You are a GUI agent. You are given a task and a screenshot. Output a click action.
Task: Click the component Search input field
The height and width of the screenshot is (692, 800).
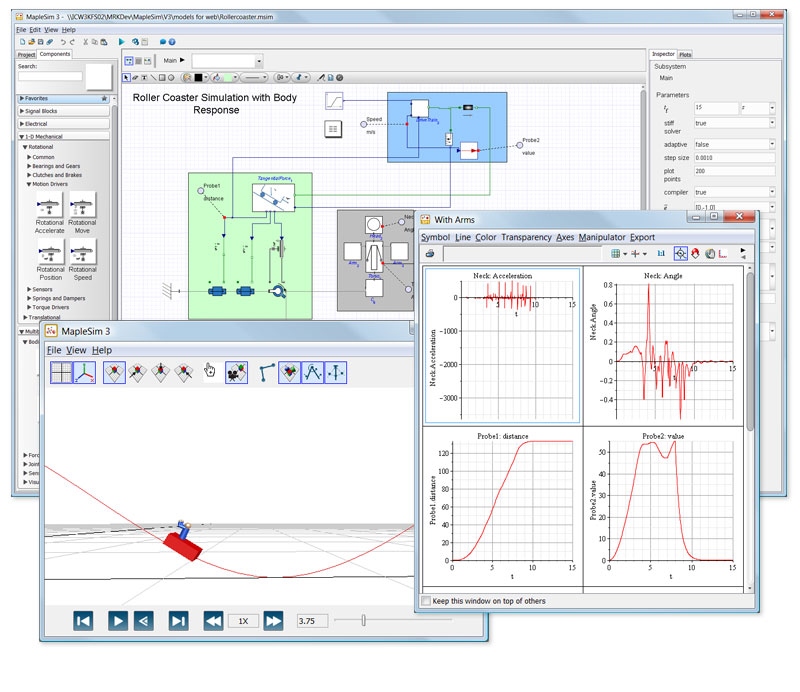click(50, 76)
